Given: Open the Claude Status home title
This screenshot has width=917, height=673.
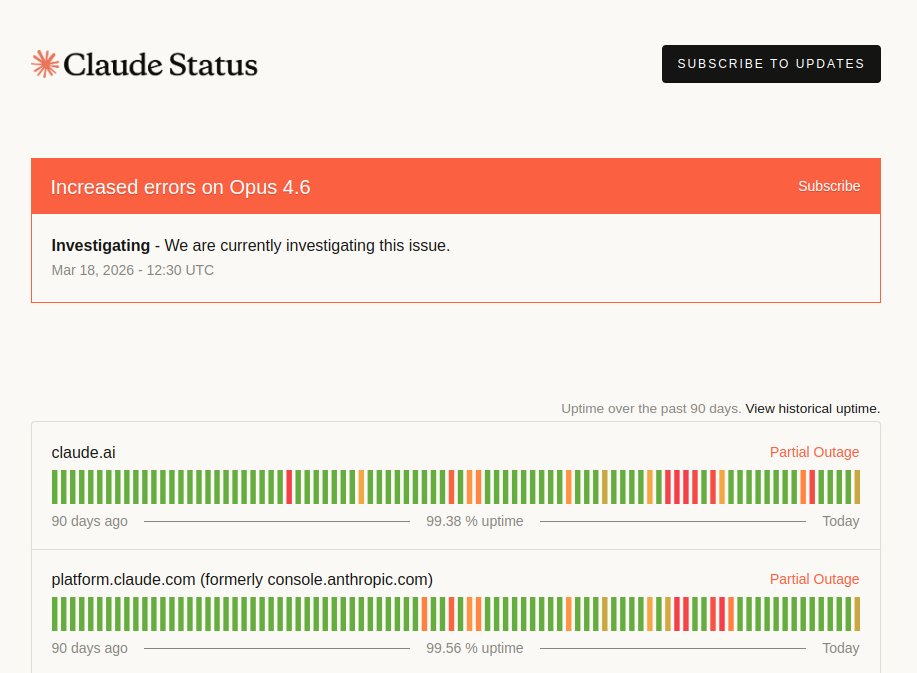Looking at the screenshot, I should click(160, 64).
